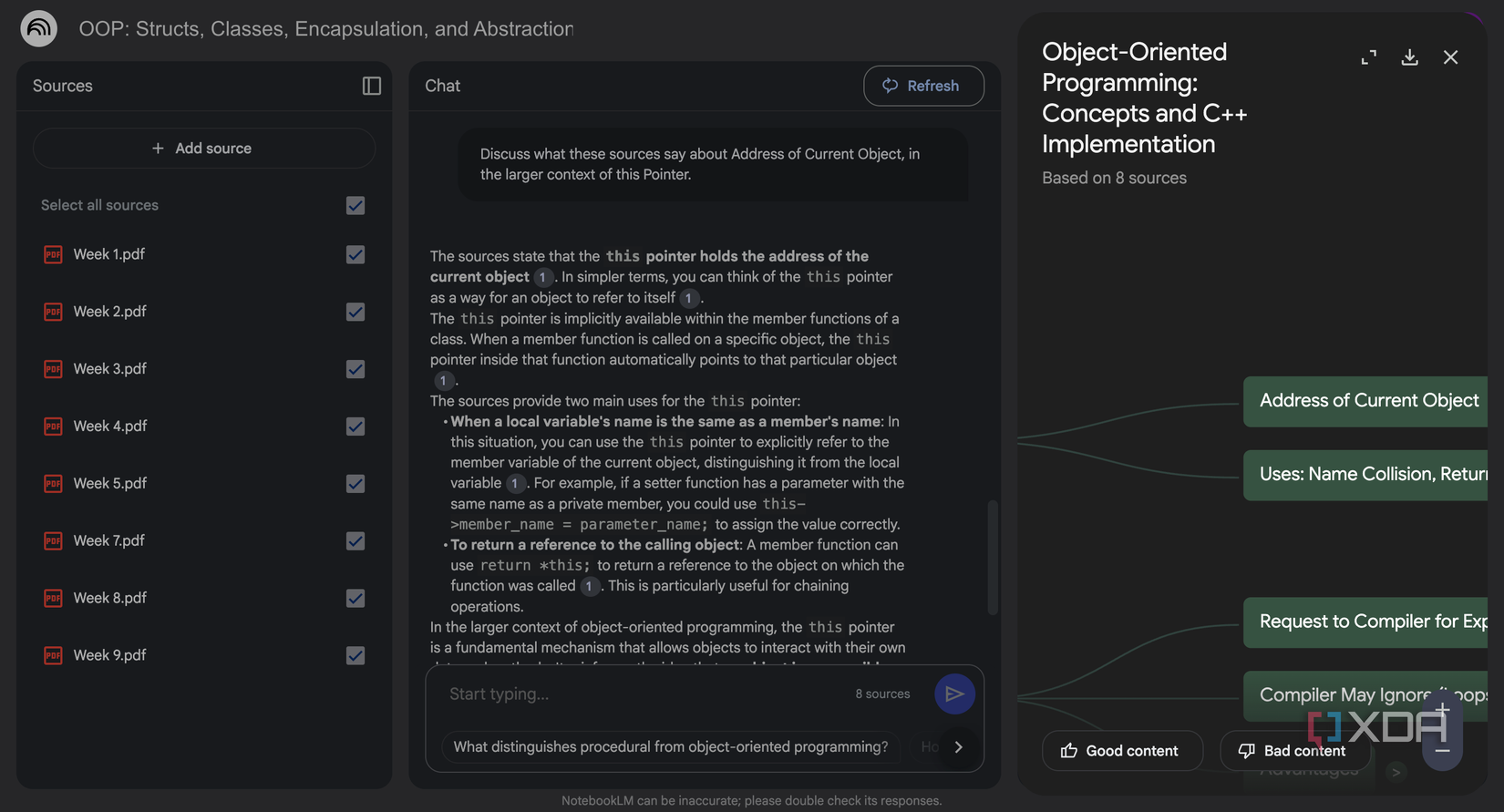Click the Week 8.pdf PDF icon
Image resolution: width=1504 pixels, height=812 pixels.
click(x=53, y=599)
